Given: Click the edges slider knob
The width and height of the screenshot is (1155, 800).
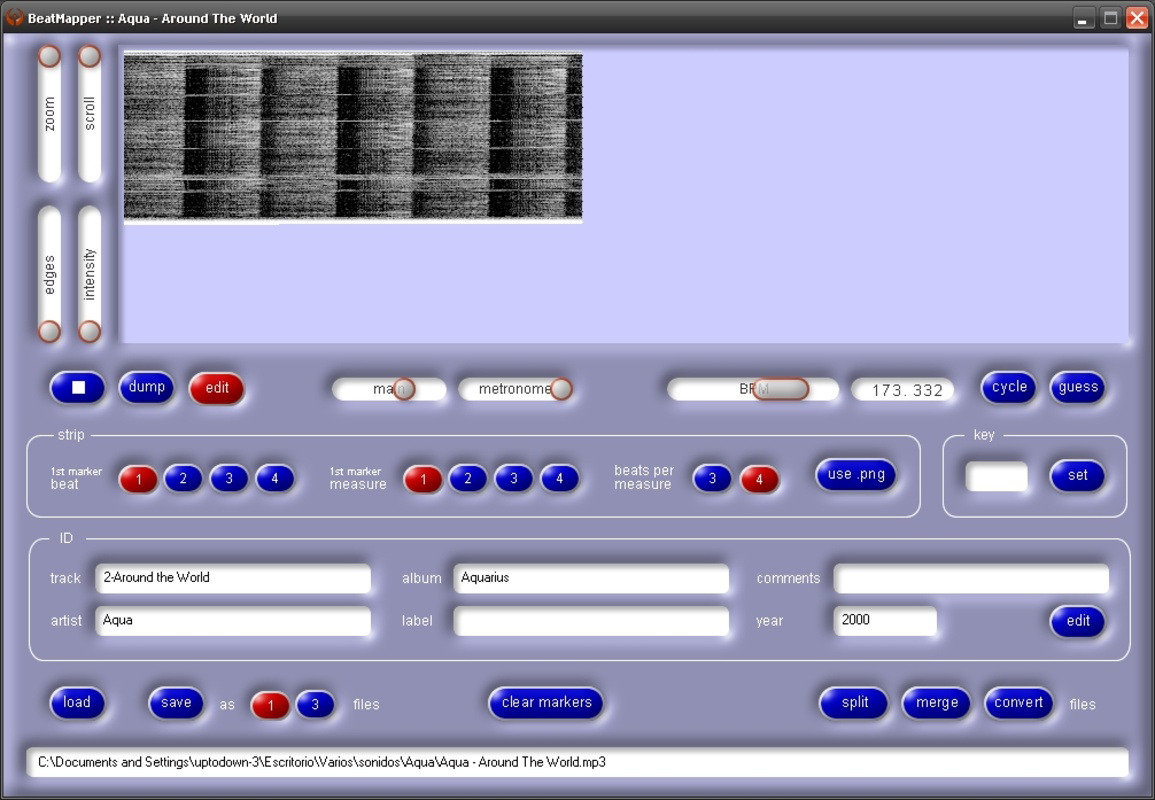Looking at the screenshot, I should (49, 331).
